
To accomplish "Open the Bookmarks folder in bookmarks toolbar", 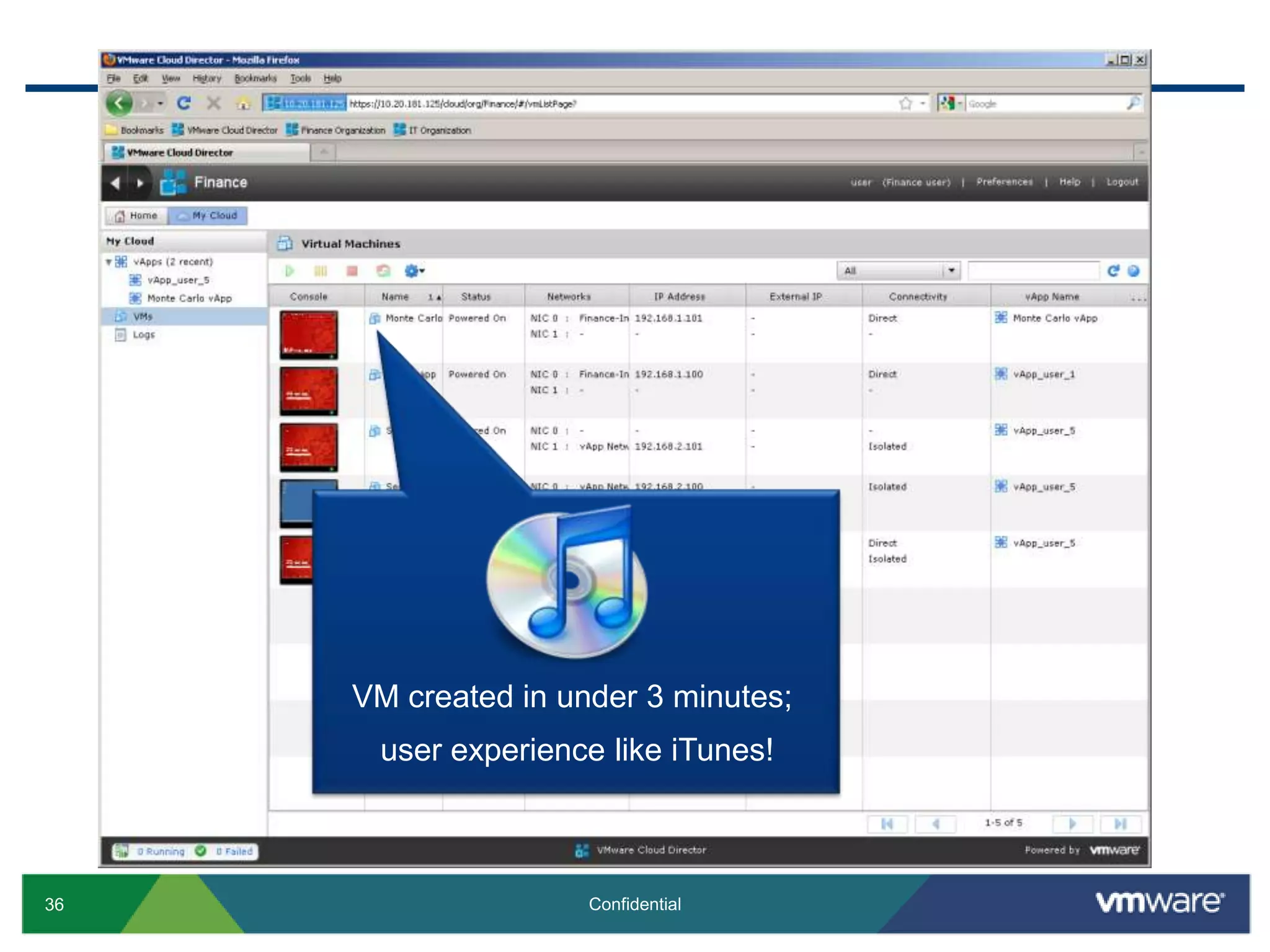I will pos(135,130).
